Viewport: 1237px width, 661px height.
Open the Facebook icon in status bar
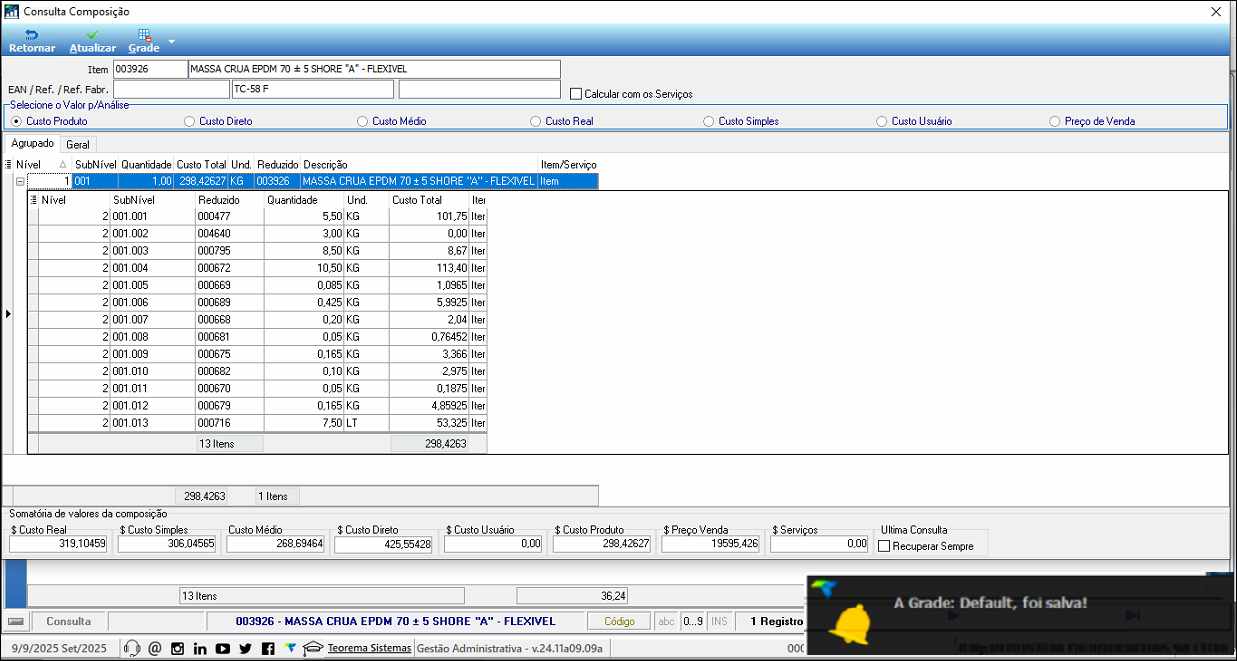click(268, 648)
